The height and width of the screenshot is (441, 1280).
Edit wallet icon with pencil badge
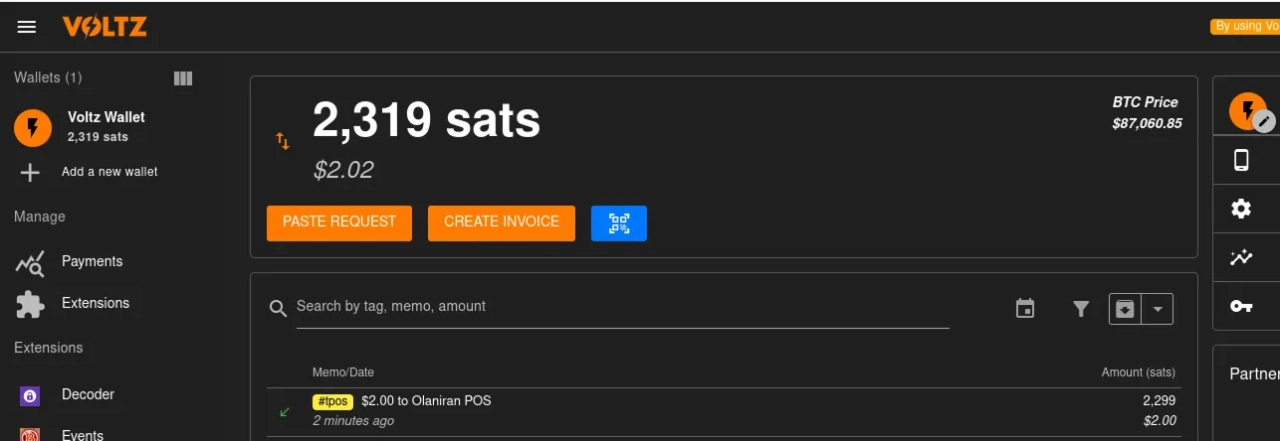1264,121
